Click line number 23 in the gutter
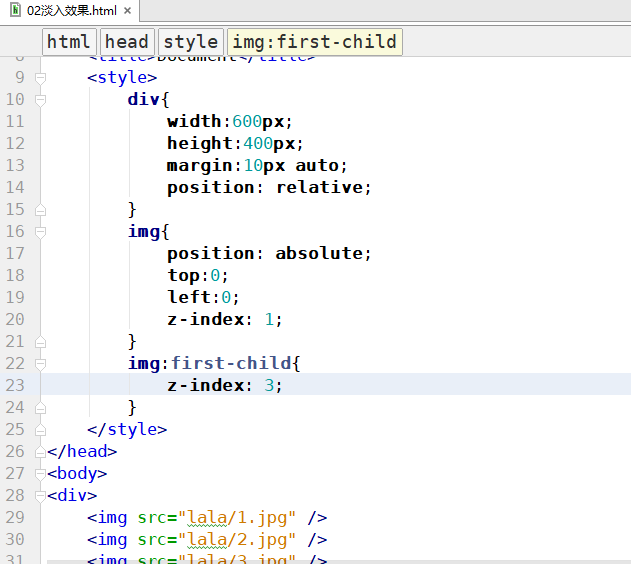Image resolution: width=631 pixels, height=564 pixels. coord(15,386)
